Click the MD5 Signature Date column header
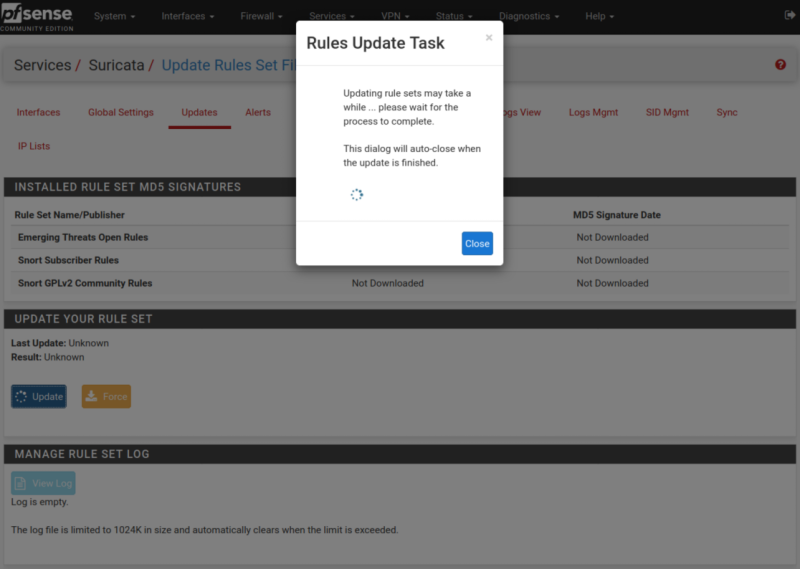This screenshot has height=569, width=800. tap(617, 215)
